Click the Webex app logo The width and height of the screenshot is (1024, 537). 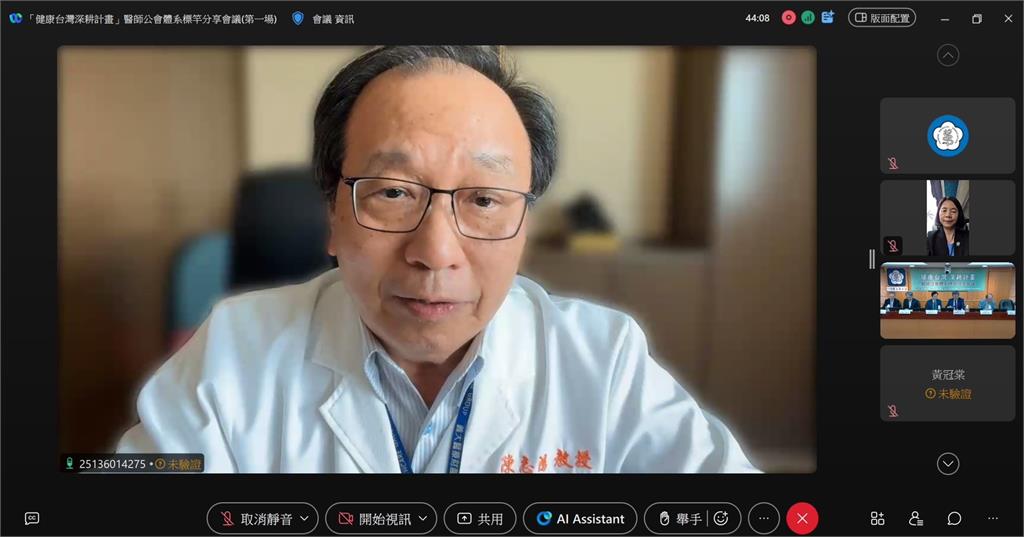pos(16,18)
